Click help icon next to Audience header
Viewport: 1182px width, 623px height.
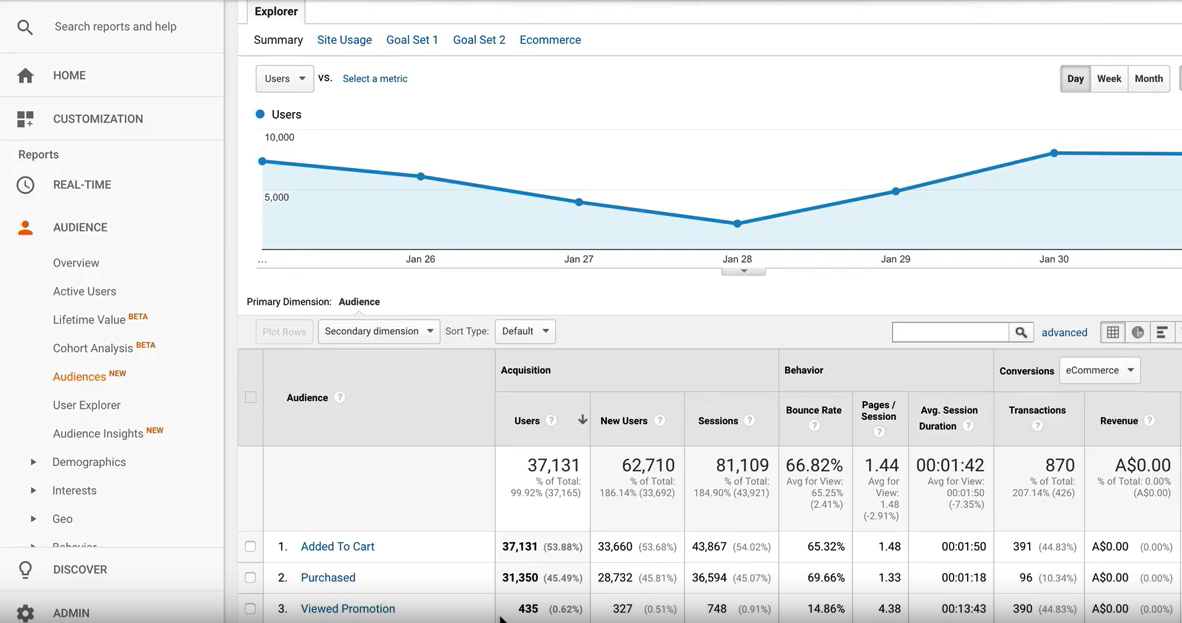[339, 397]
